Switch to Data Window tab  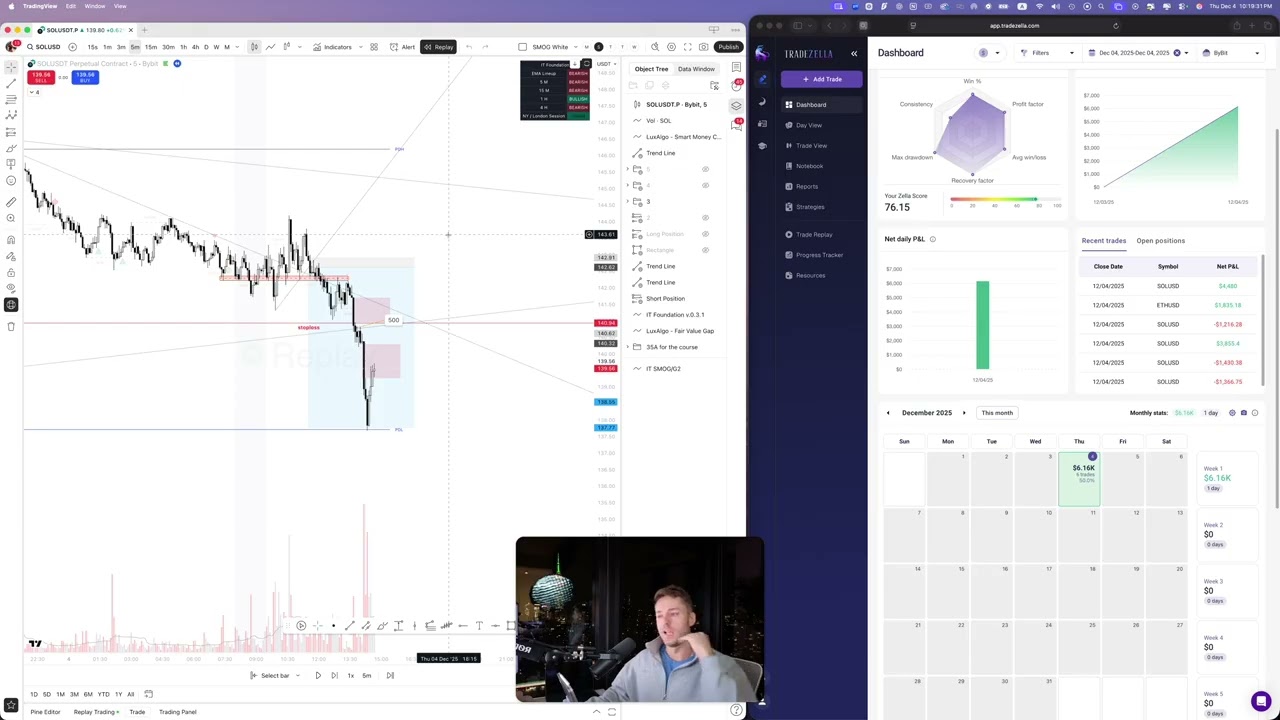click(x=696, y=69)
